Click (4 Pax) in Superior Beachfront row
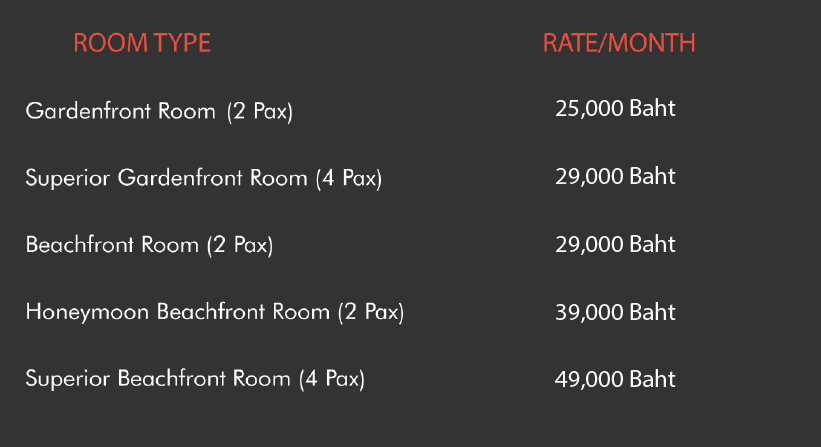The width and height of the screenshot is (821, 447). [331, 379]
